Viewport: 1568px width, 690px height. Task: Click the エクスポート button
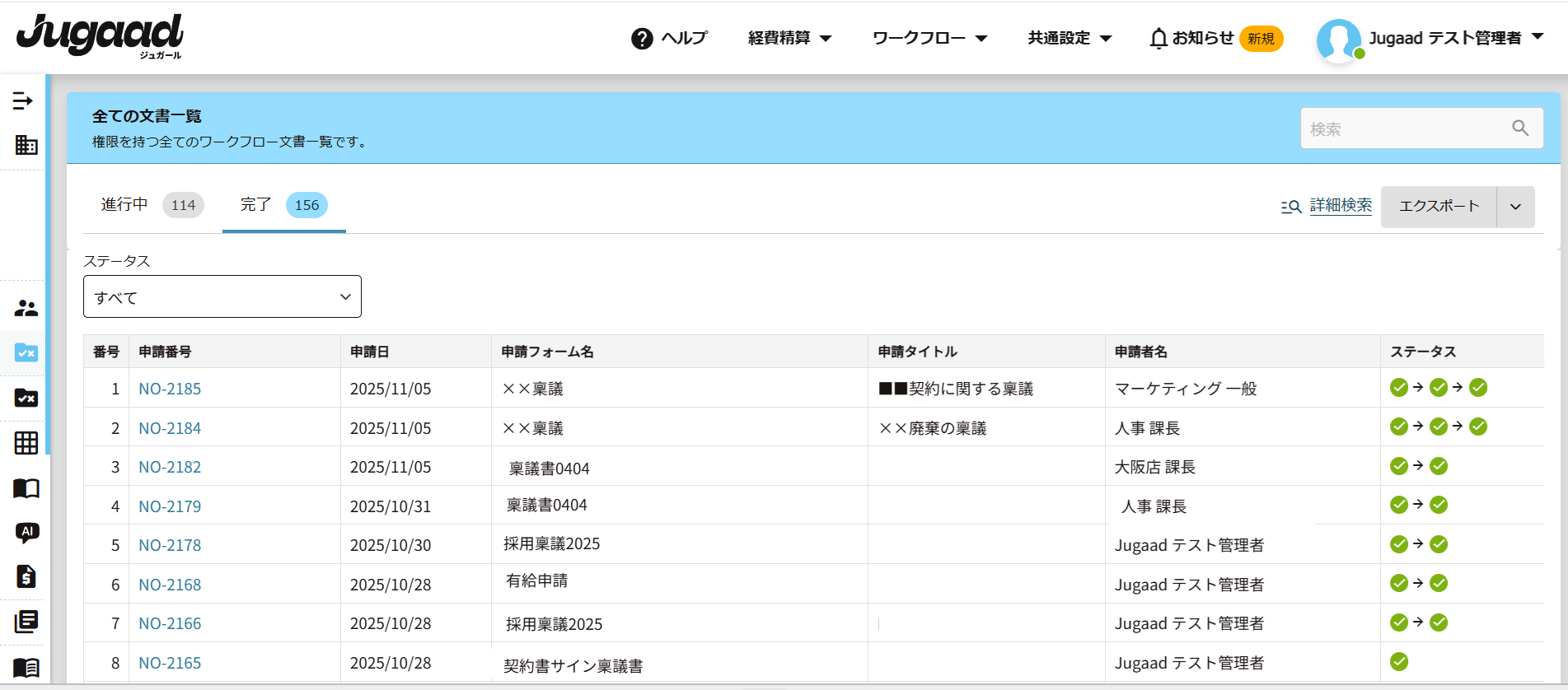pos(1439,207)
